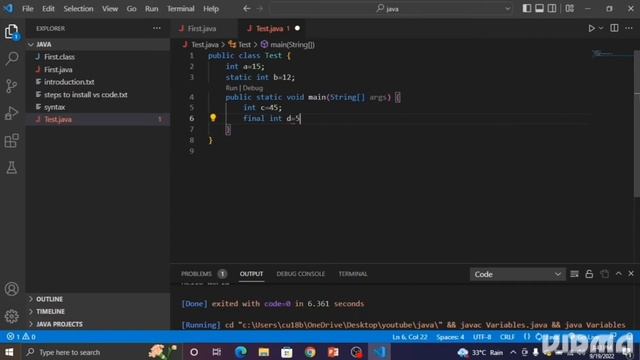Screen dimensions: 640x360
Task: Open the Run menu
Action: tap(151, 9)
